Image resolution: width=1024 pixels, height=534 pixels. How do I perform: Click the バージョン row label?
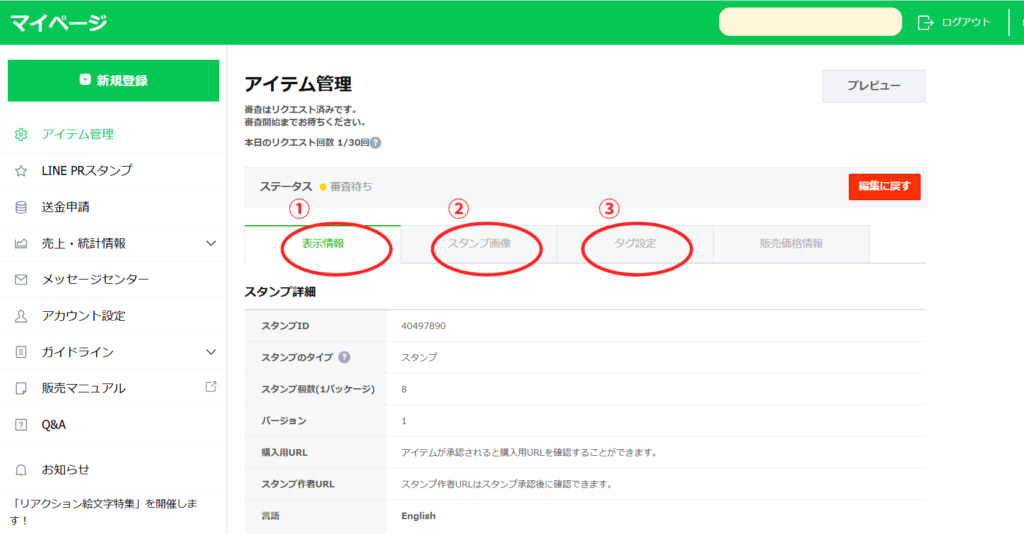(283, 421)
